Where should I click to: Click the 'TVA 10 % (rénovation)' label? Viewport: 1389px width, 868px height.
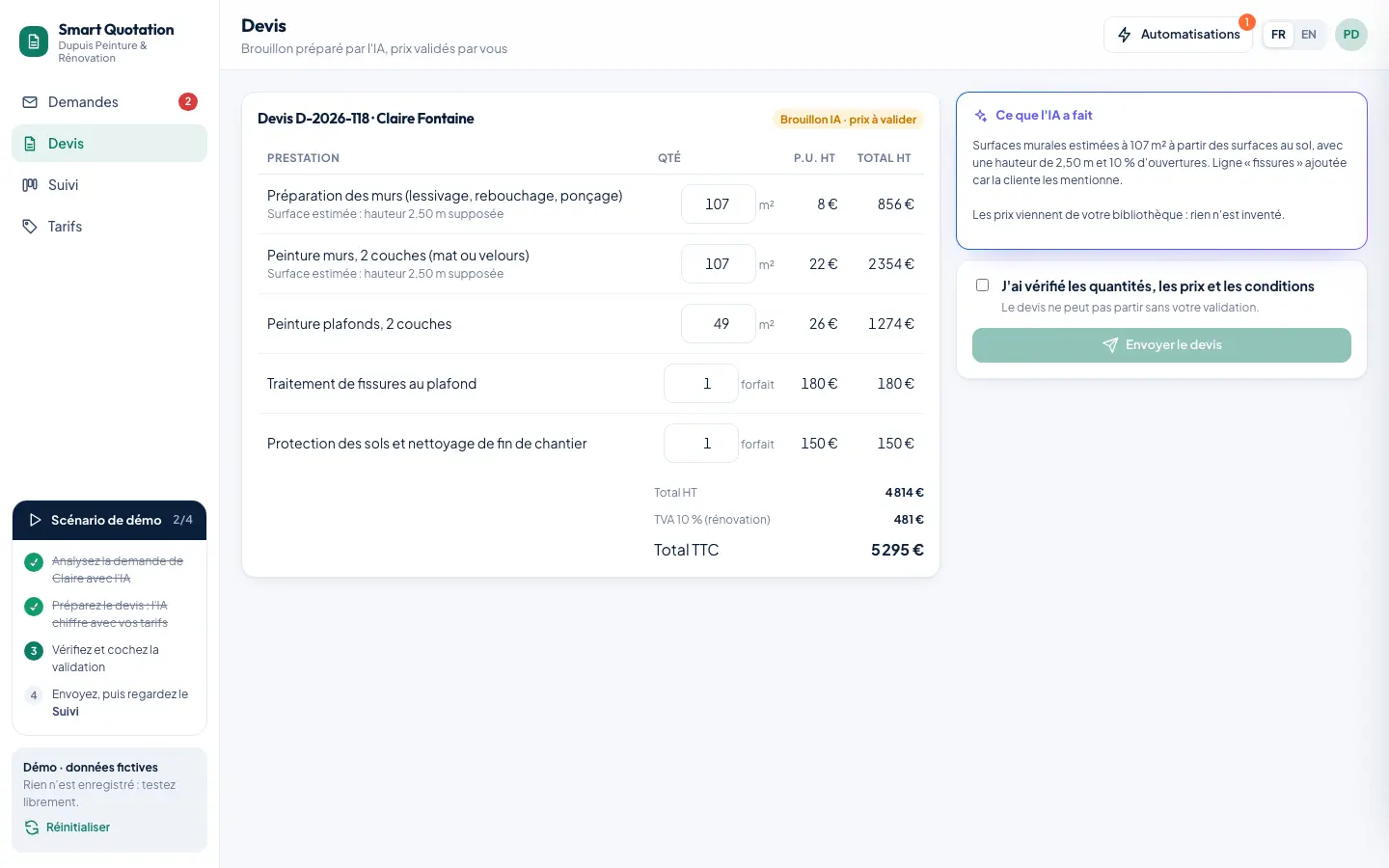[x=712, y=520]
